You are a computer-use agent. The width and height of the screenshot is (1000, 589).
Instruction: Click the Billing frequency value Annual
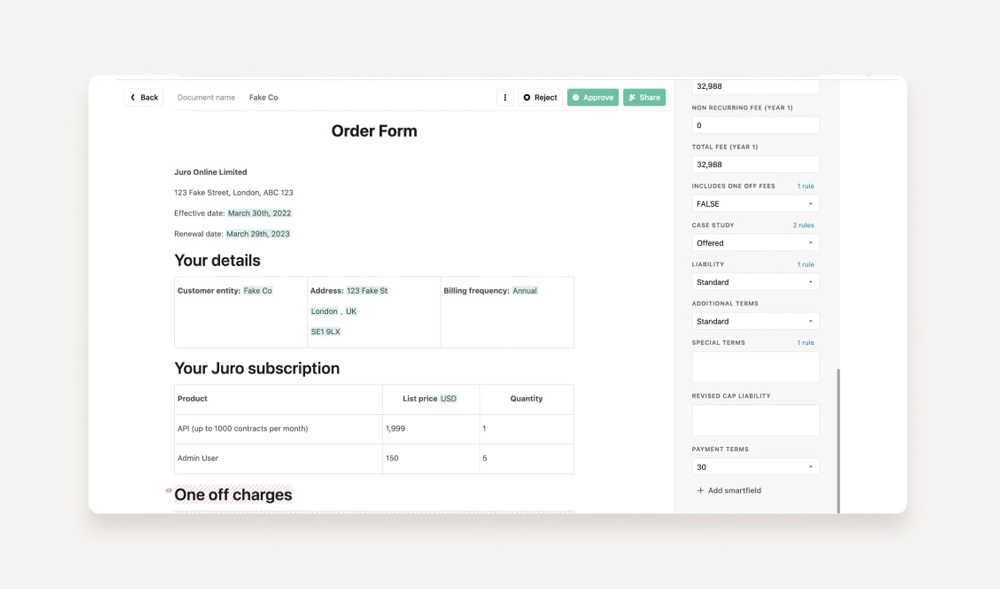525,291
